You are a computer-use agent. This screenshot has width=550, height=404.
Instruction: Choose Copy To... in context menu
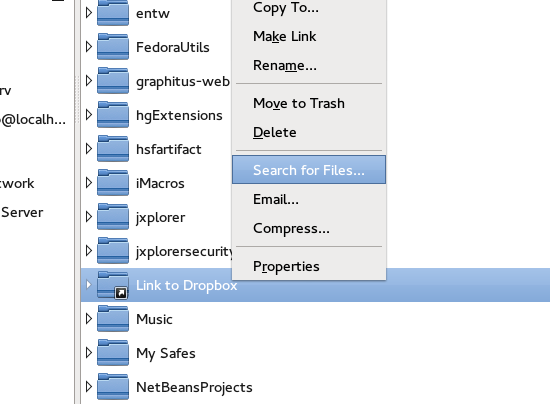(x=309, y=8)
